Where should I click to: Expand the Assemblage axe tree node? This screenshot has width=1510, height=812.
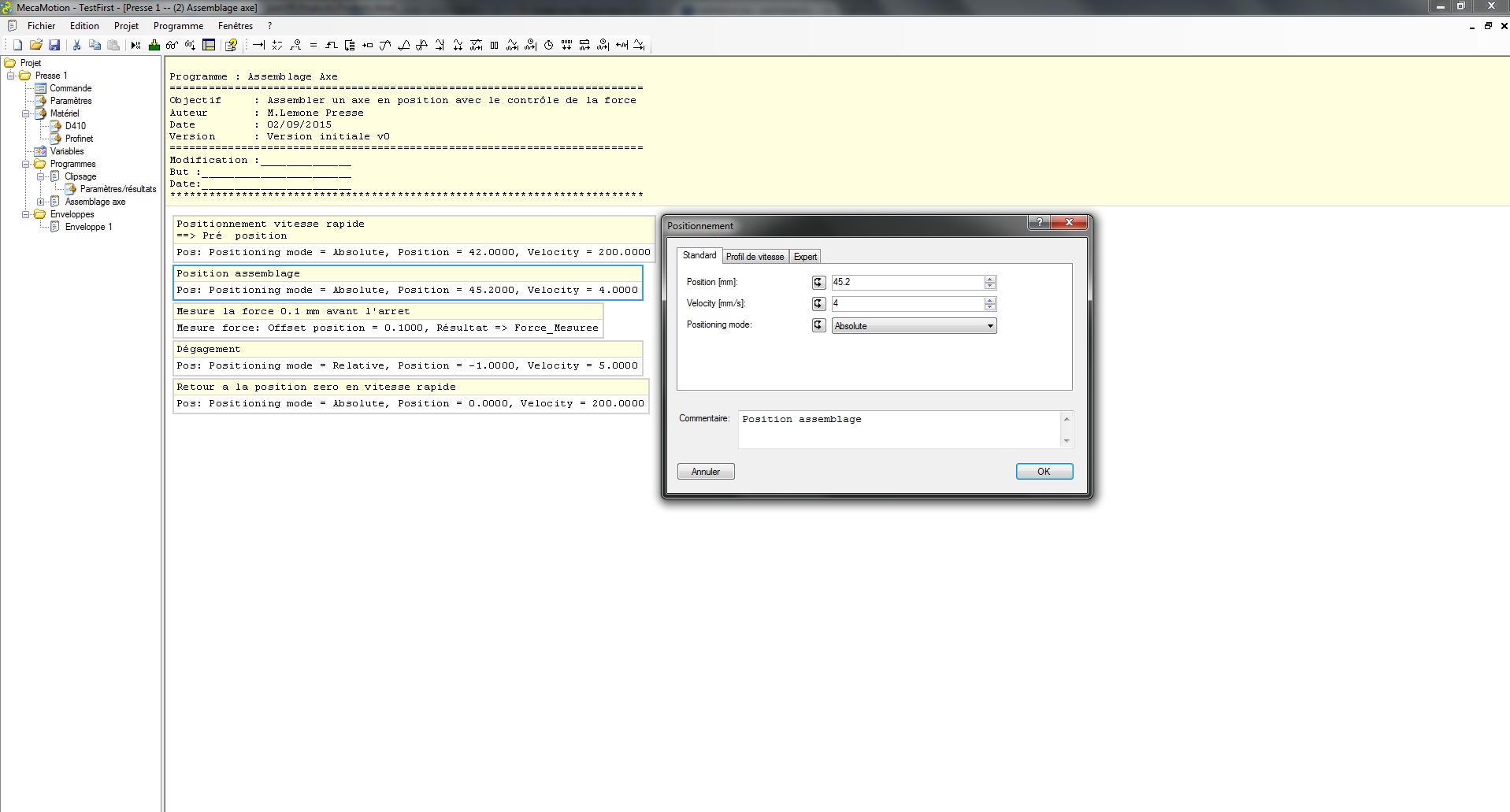pos(41,202)
